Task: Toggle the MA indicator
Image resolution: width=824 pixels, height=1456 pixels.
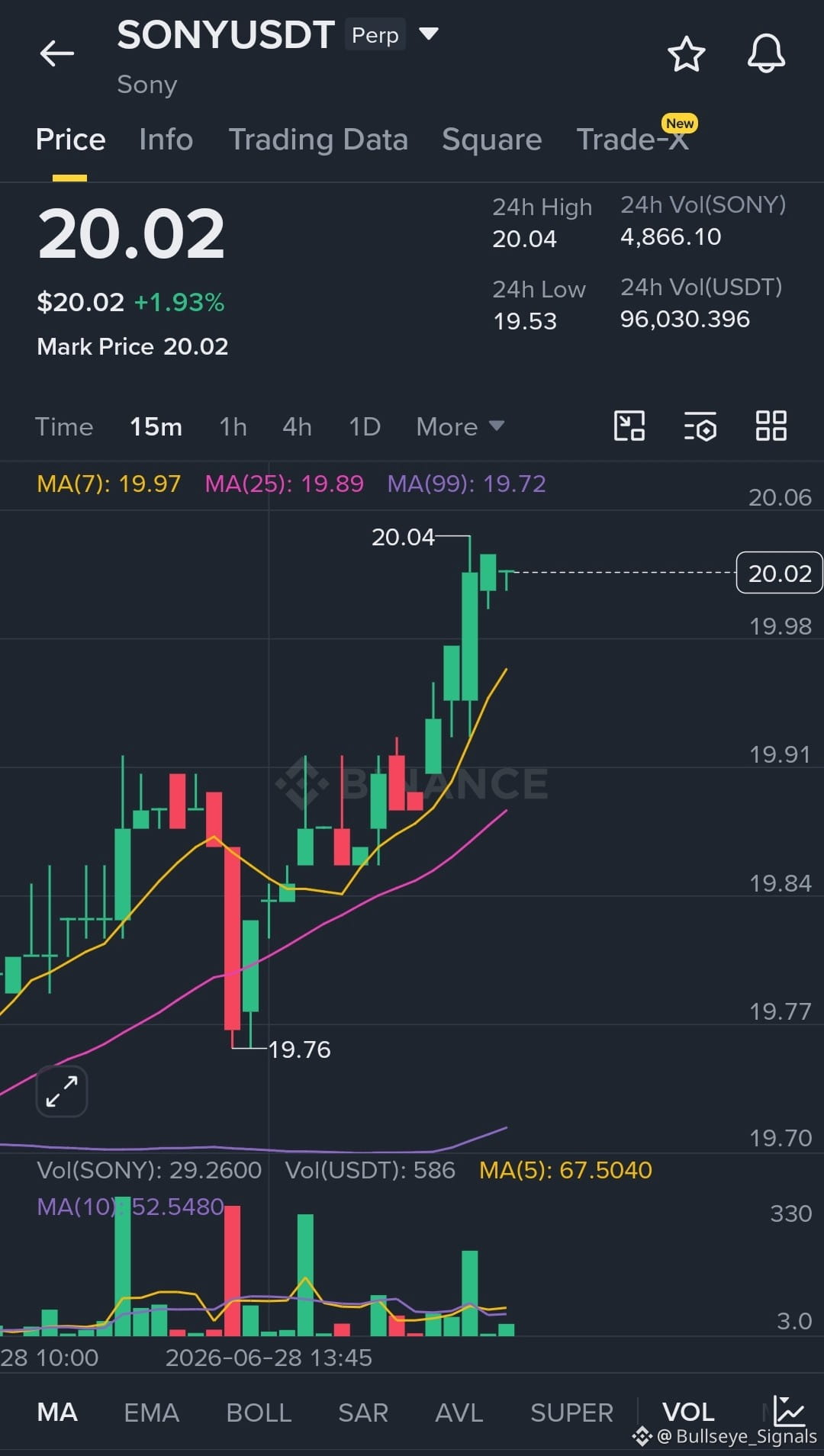Action: coord(57,1413)
